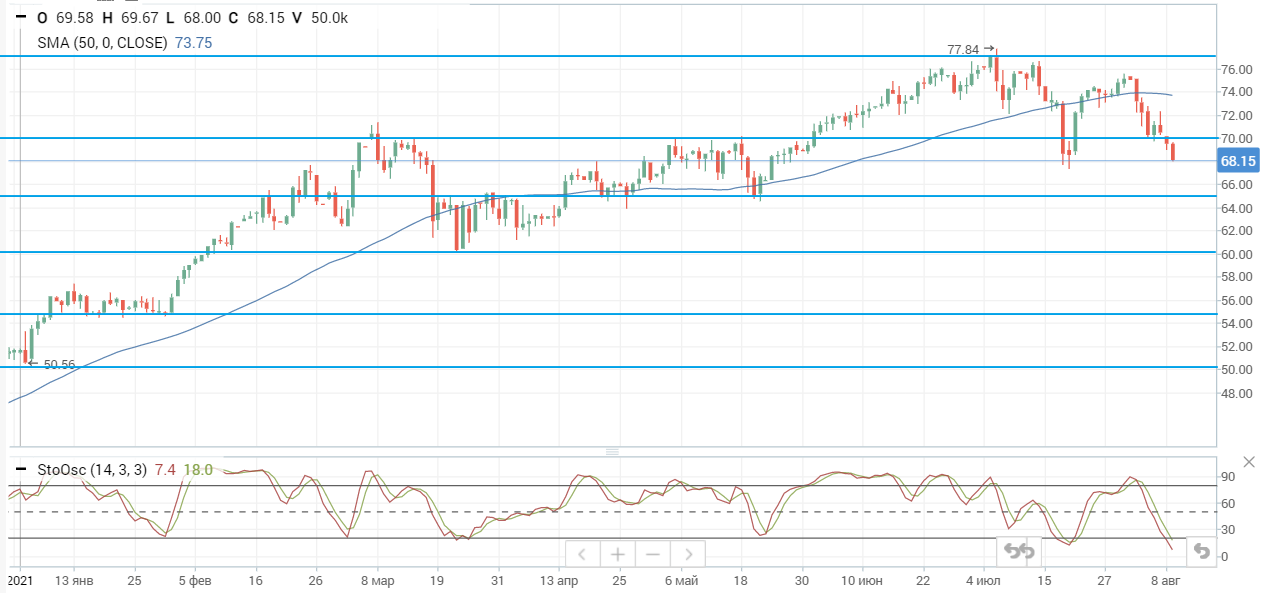Viewport: 1262px width, 593px height.
Task: Click the SMA value 73.75 in the legend
Action: 194,43
